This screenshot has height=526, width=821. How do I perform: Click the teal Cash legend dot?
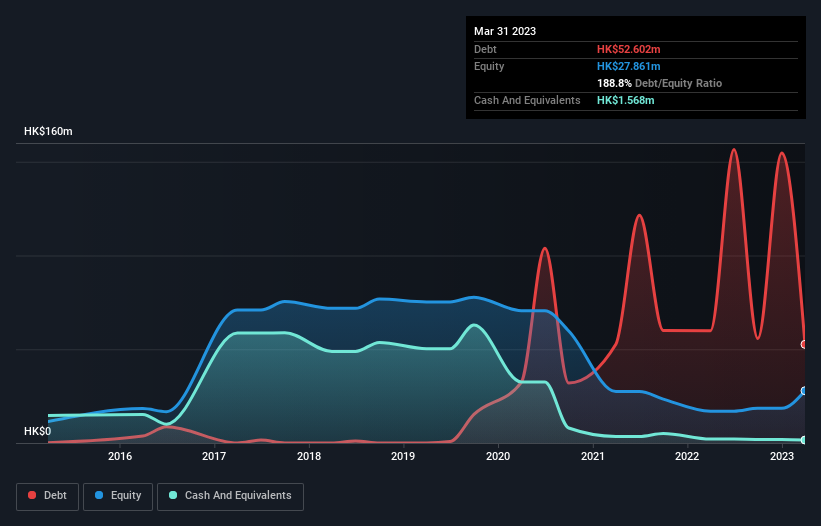(173, 495)
